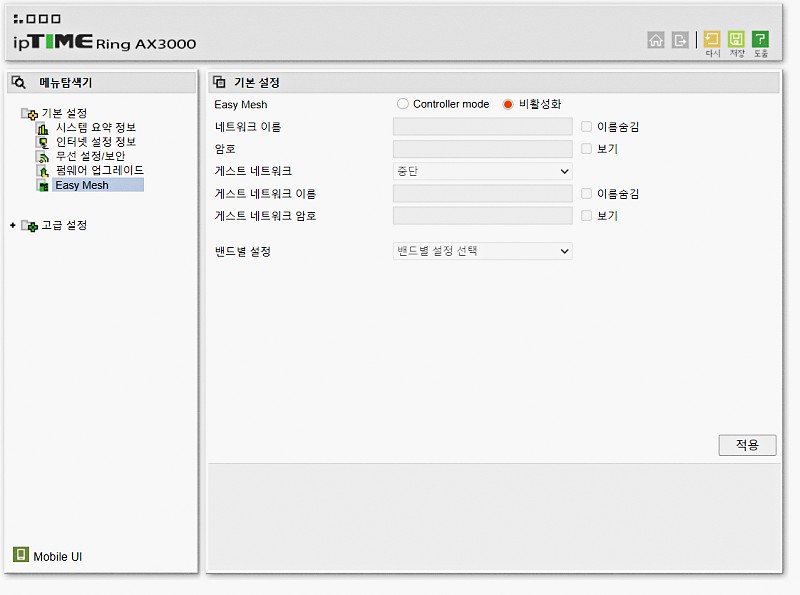Click the Home icon in header
Image resolution: width=800 pixels, height=595 pixels.
pyautogui.click(x=656, y=40)
